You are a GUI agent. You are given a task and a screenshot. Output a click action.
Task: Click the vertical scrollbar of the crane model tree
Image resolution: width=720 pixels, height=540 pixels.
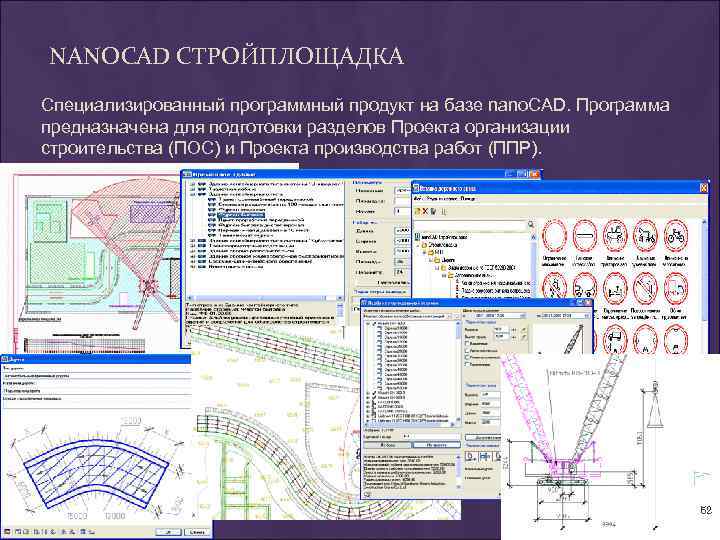click(458, 373)
